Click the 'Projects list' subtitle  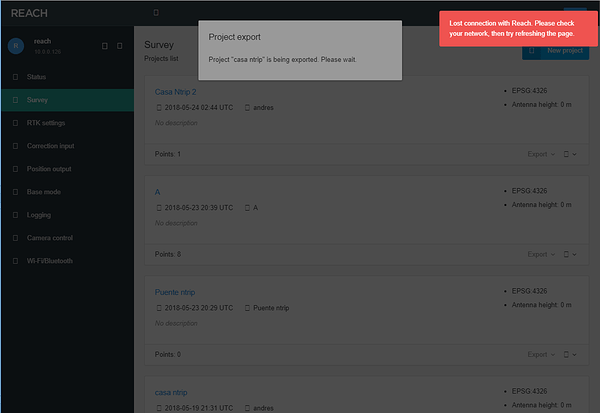[x=161, y=59]
